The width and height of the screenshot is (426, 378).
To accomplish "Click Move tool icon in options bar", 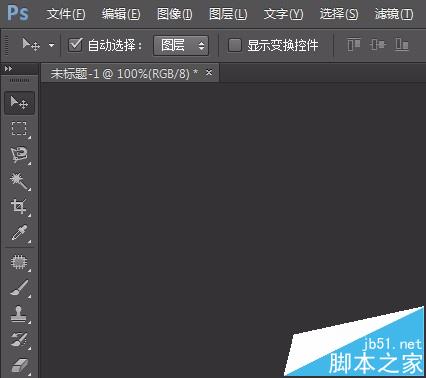I will tap(31, 45).
